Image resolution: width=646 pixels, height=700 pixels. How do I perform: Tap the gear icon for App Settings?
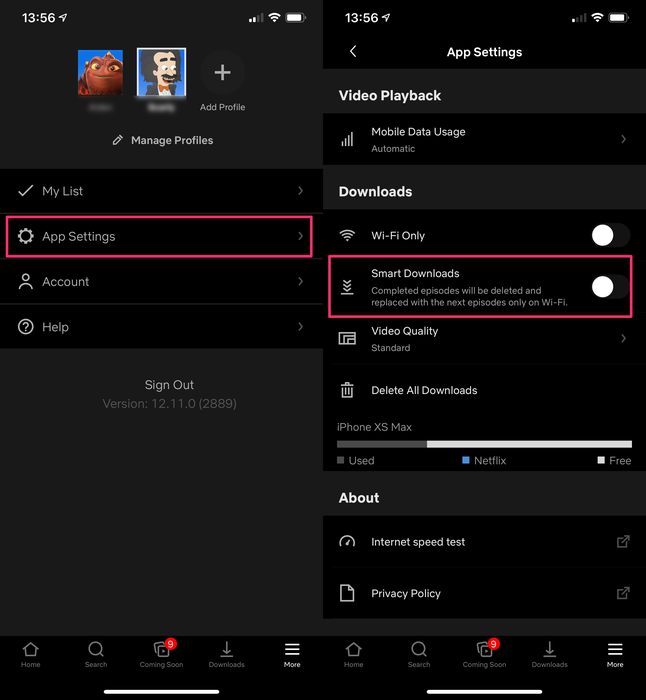(x=25, y=236)
